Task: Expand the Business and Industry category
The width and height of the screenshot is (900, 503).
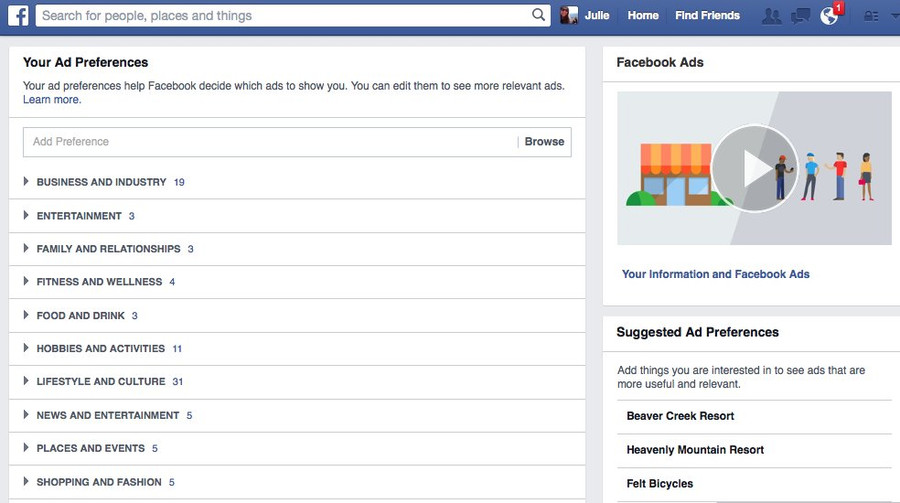Action: point(27,182)
